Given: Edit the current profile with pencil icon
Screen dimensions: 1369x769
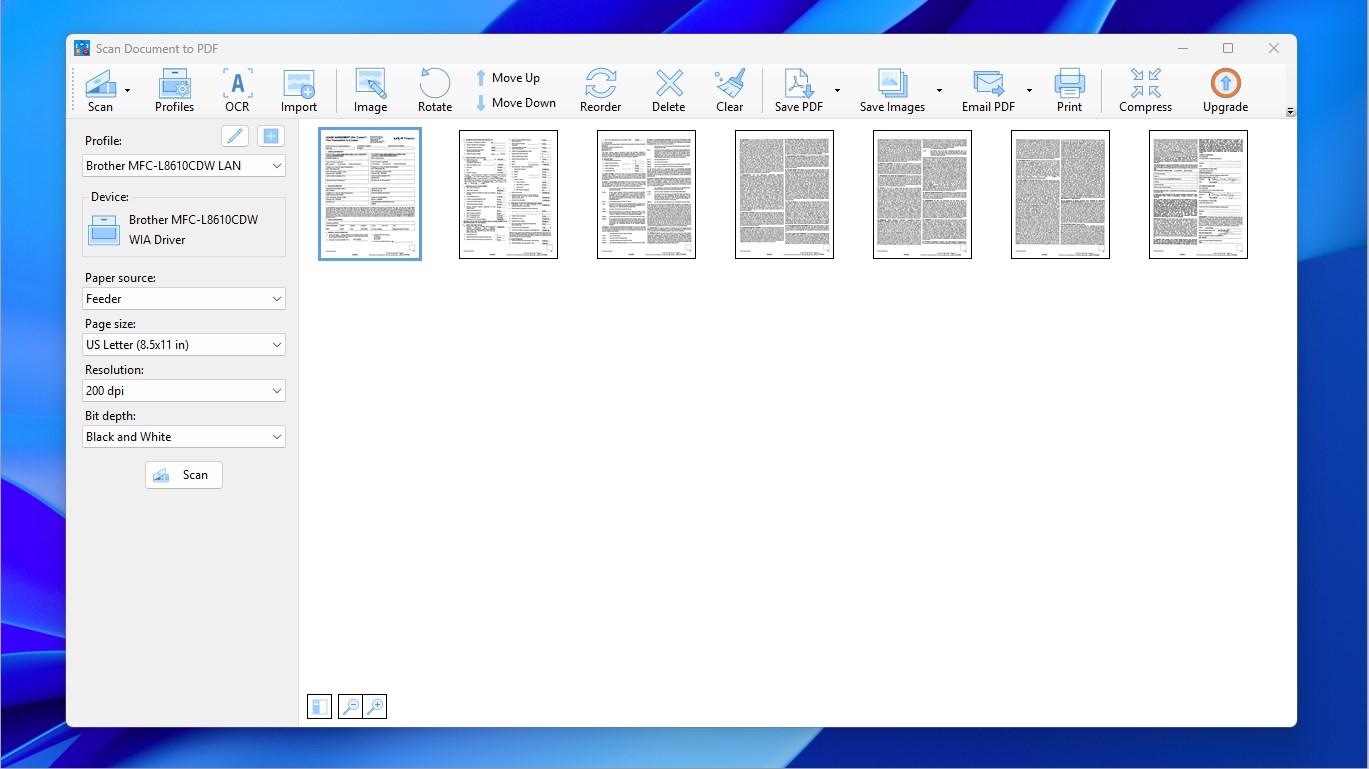Looking at the screenshot, I should coord(234,135).
